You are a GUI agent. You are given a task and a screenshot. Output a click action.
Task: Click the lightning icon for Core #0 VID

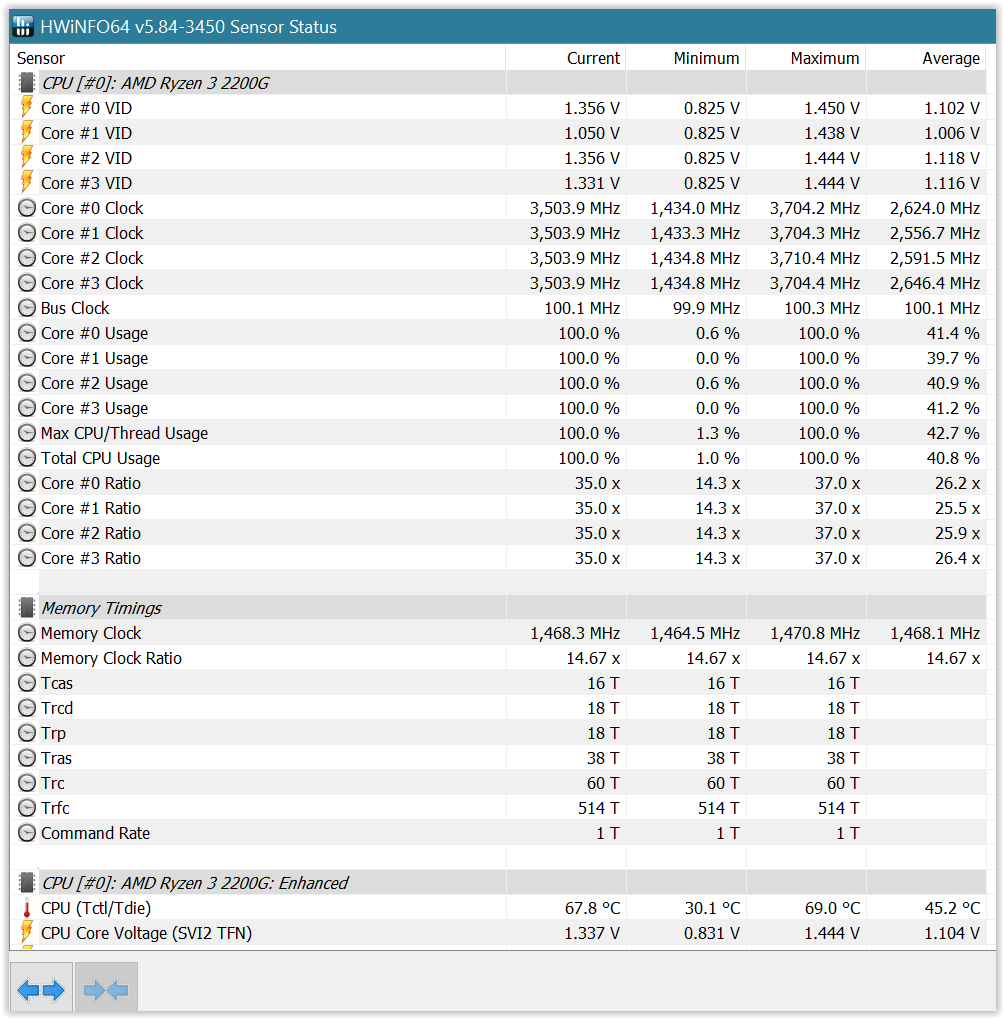pos(27,108)
